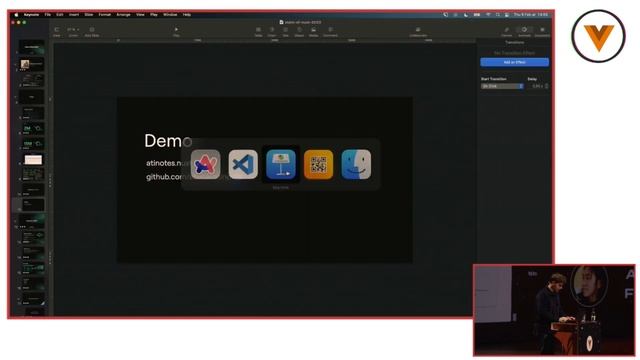Select the first slide thumbnail in navigator
The height and width of the screenshot is (360, 640).
32,47
